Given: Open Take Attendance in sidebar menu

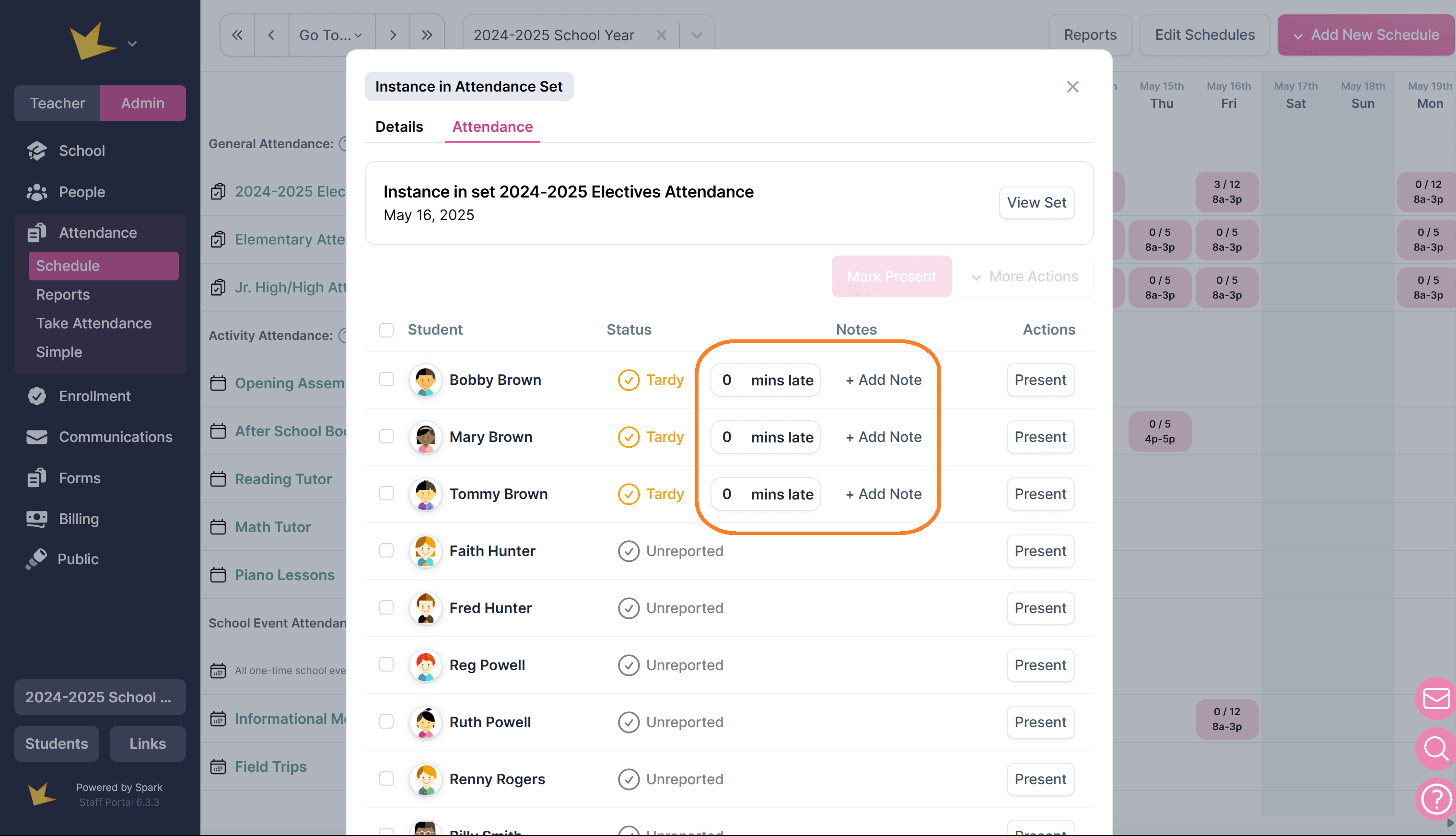Looking at the screenshot, I should [x=93, y=323].
